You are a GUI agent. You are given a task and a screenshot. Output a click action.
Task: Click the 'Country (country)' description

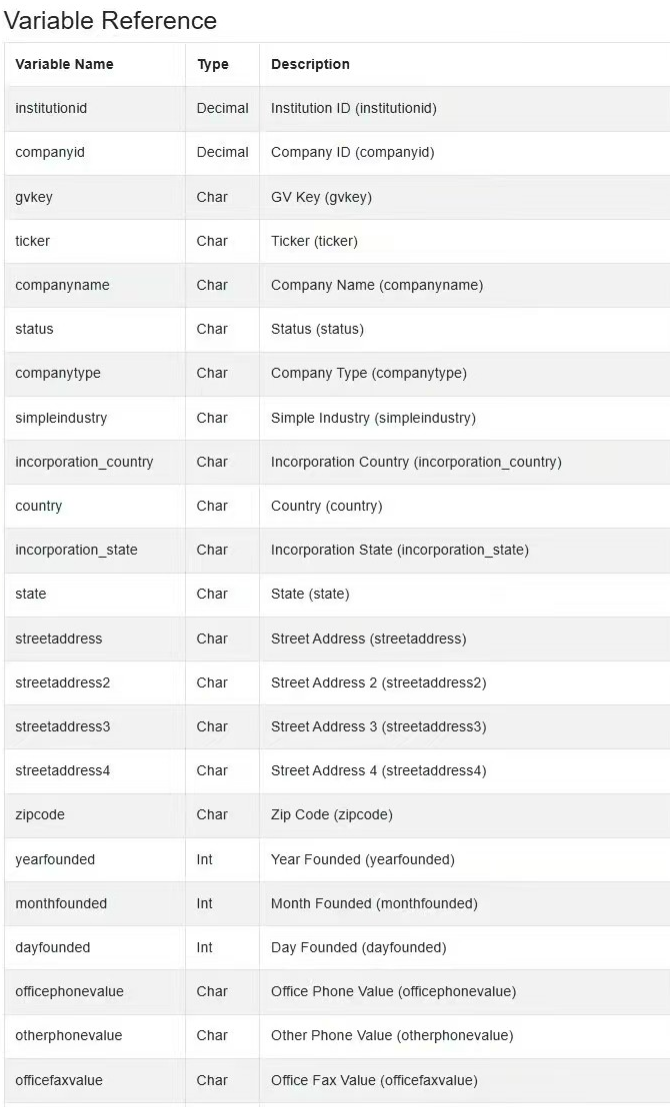pyautogui.click(x=326, y=506)
